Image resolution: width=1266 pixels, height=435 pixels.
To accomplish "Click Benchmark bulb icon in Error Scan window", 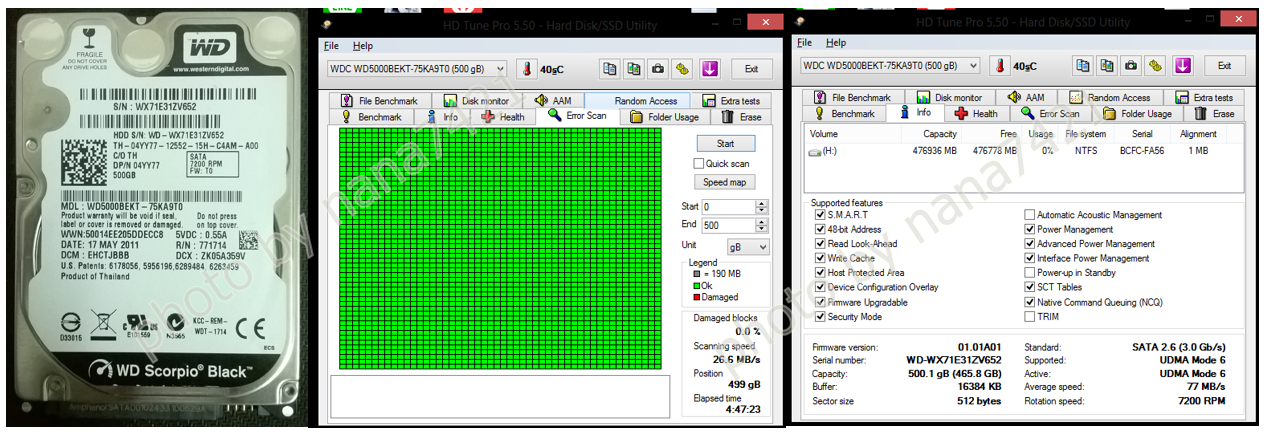I will coord(347,117).
